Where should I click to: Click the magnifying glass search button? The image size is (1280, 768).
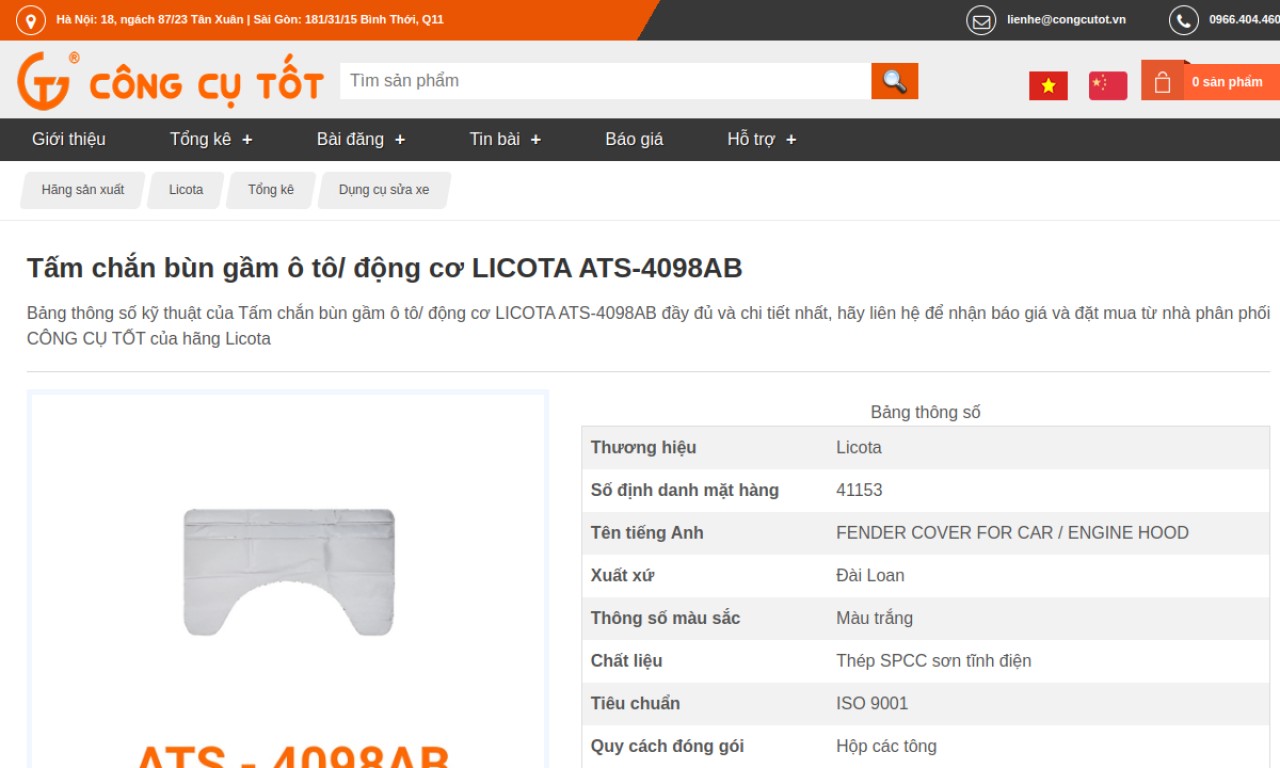(894, 81)
